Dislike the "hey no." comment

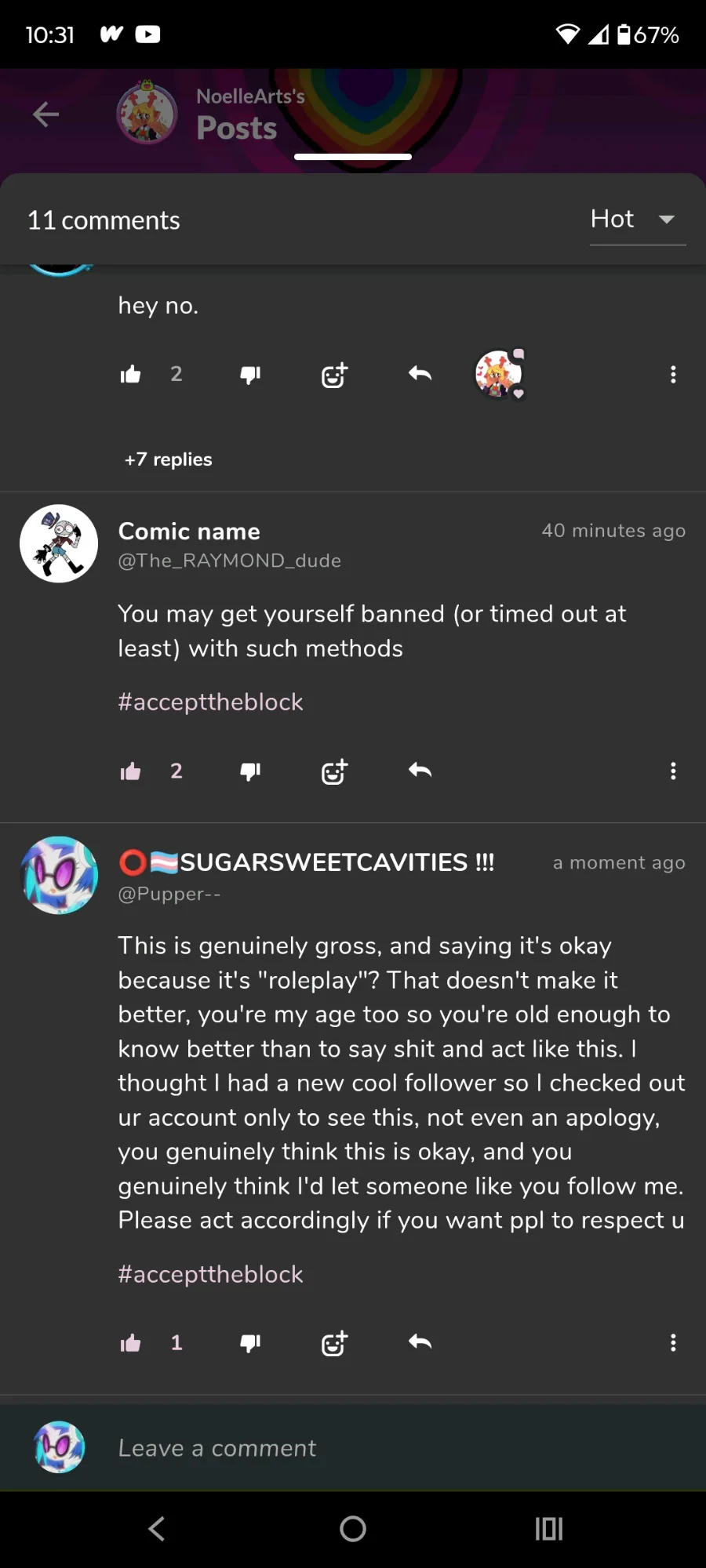250,375
